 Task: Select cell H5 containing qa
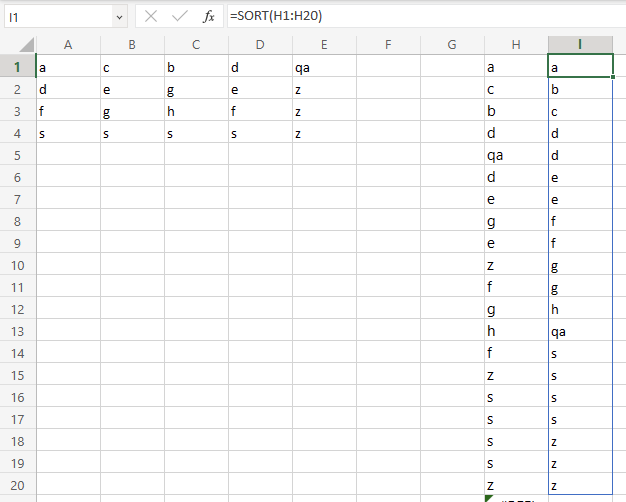coord(516,156)
